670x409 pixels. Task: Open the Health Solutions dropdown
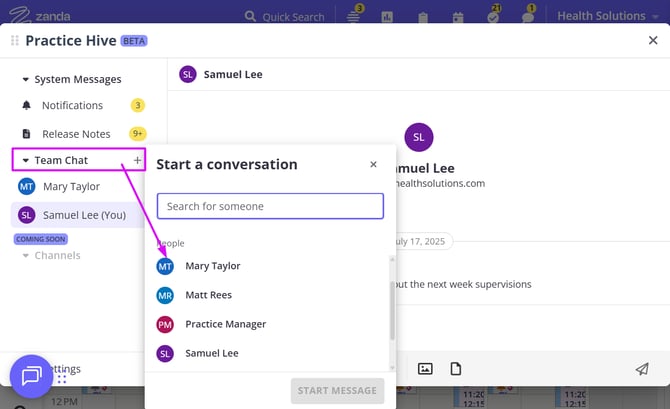point(607,16)
